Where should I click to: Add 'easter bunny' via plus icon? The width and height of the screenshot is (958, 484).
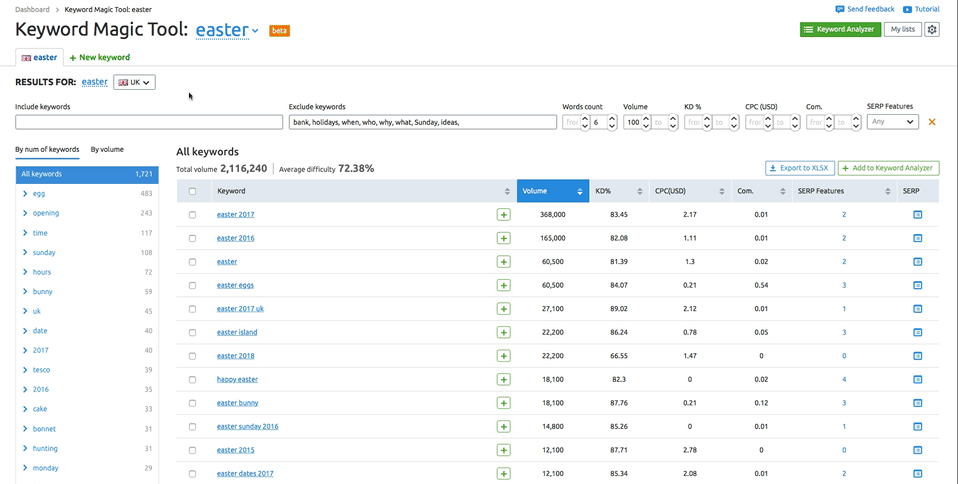(503, 403)
